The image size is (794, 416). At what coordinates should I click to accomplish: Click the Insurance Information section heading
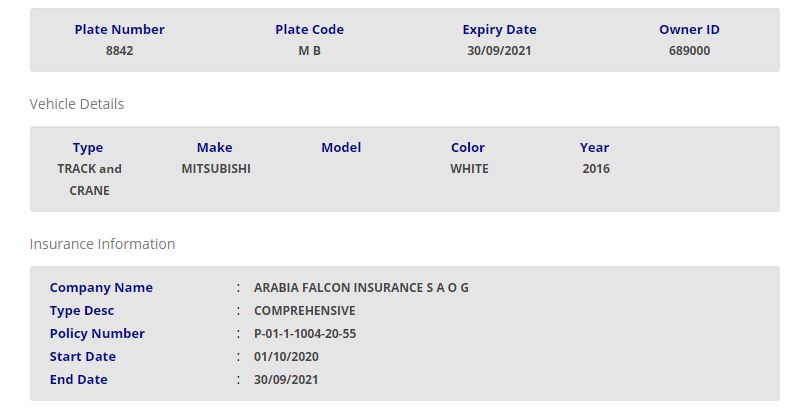(x=102, y=244)
